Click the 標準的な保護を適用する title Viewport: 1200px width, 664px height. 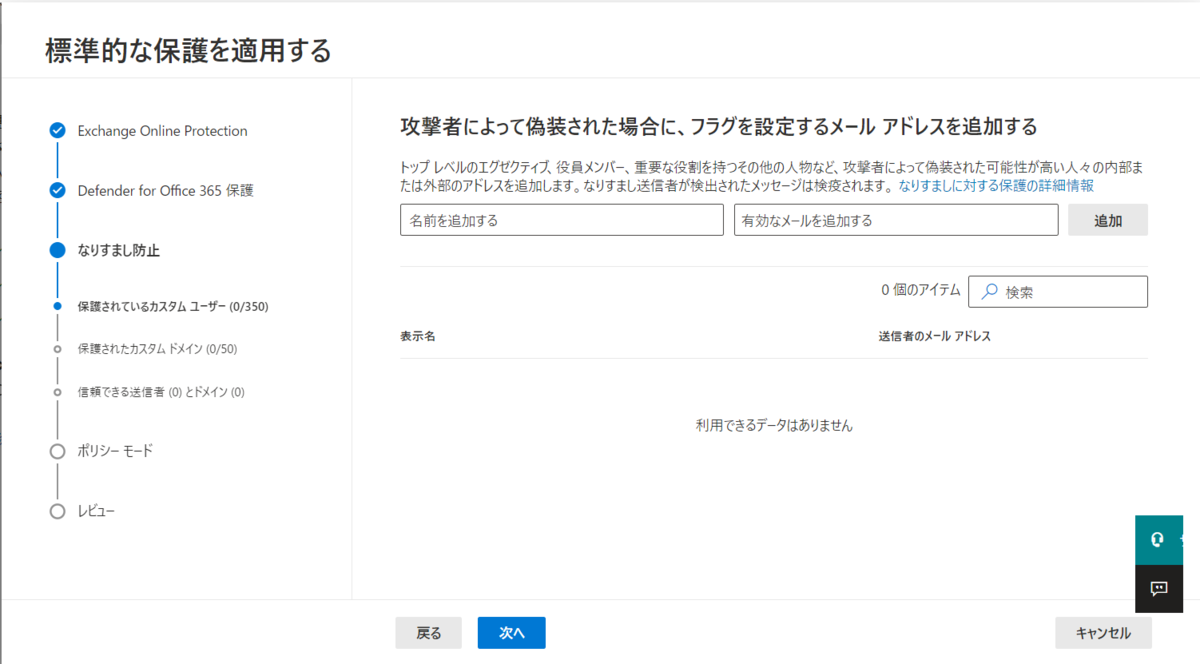point(188,51)
